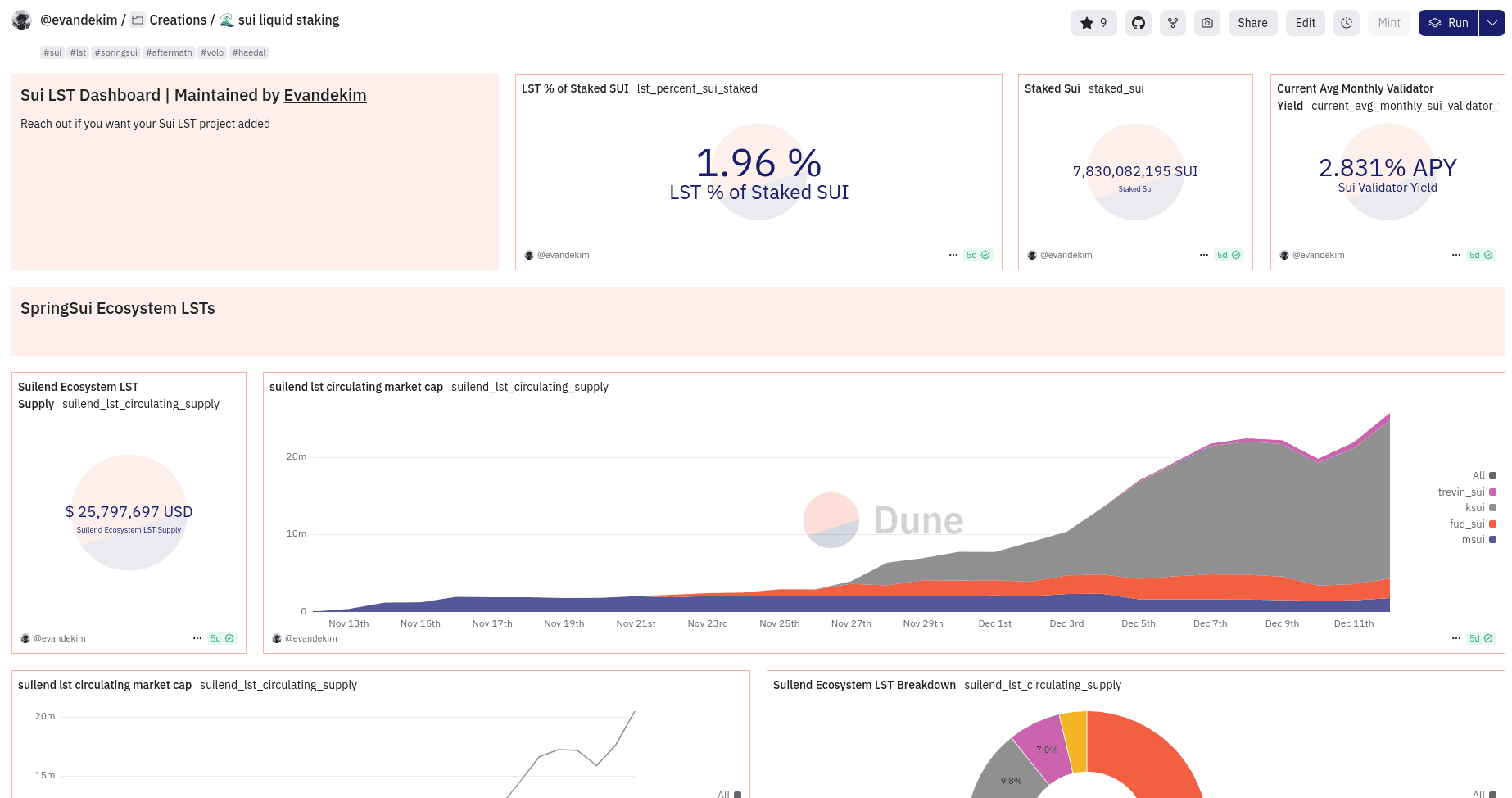This screenshot has width=1512, height=798.
Task: Select the #springsui tag
Action: tap(116, 52)
